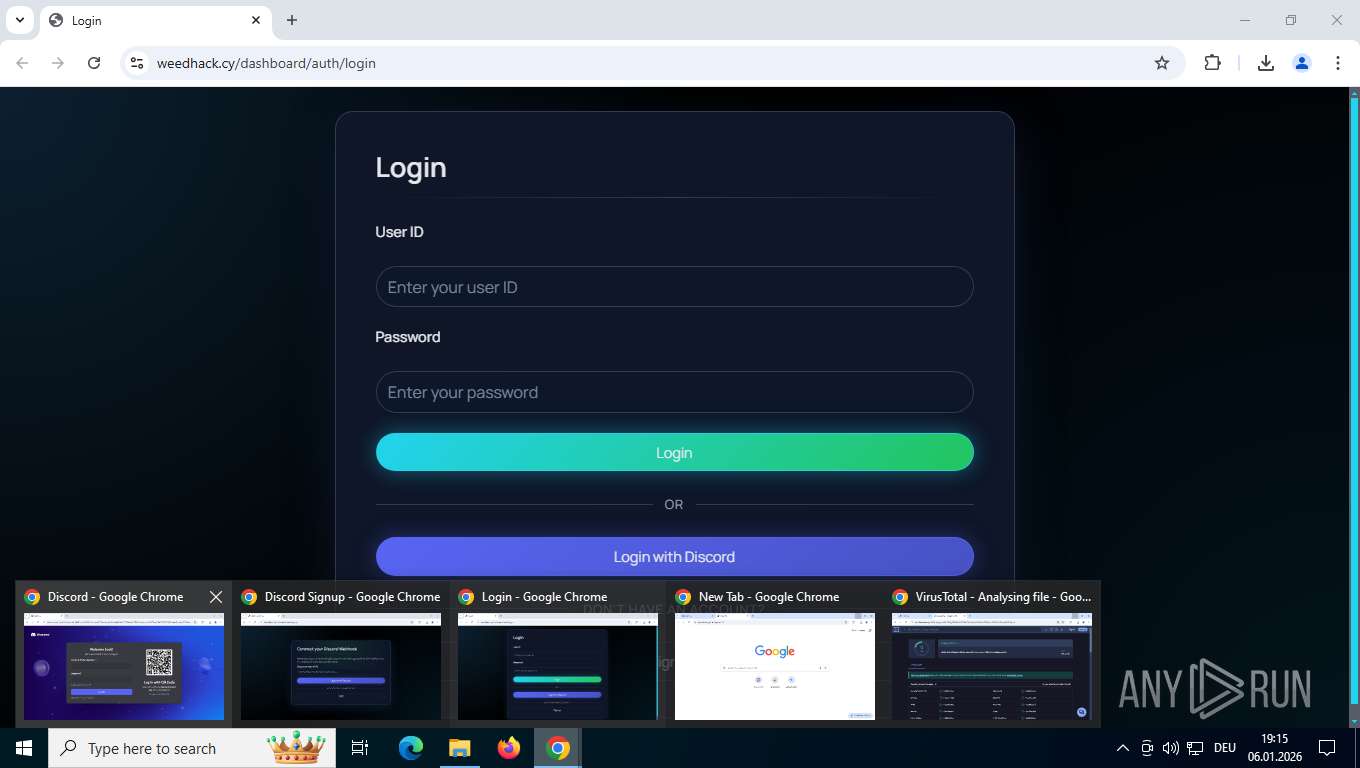Open the clock showing 19:15
The image size is (1360, 768).
(x=1274, y=748)
